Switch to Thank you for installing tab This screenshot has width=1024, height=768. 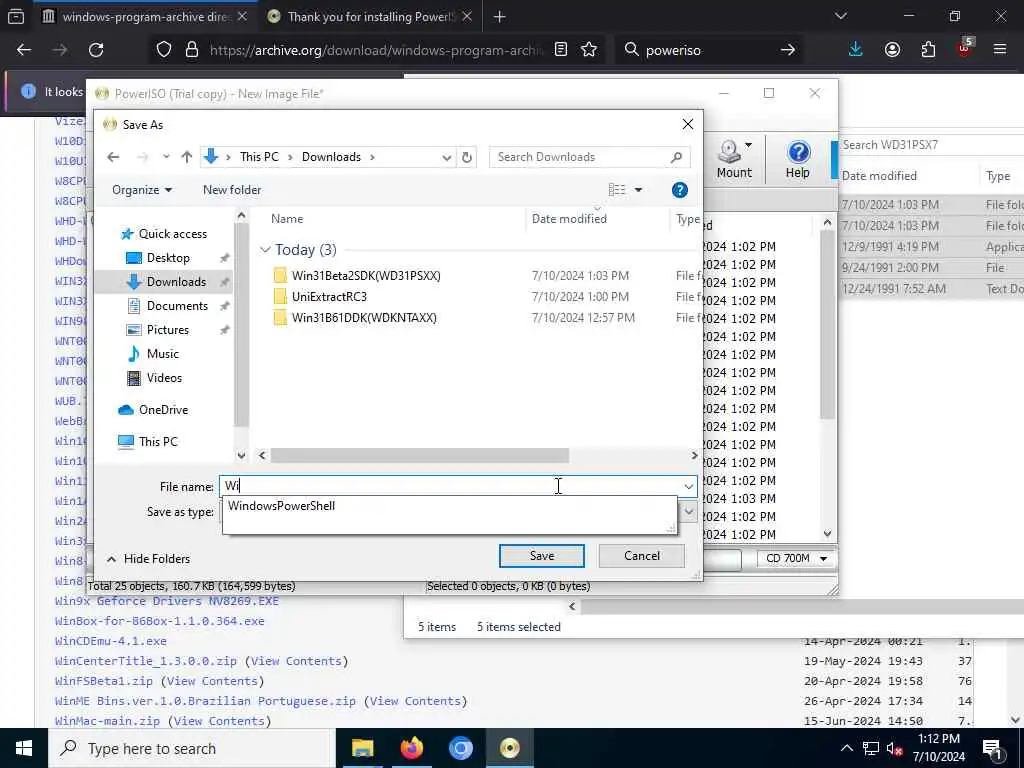[370, 16]
